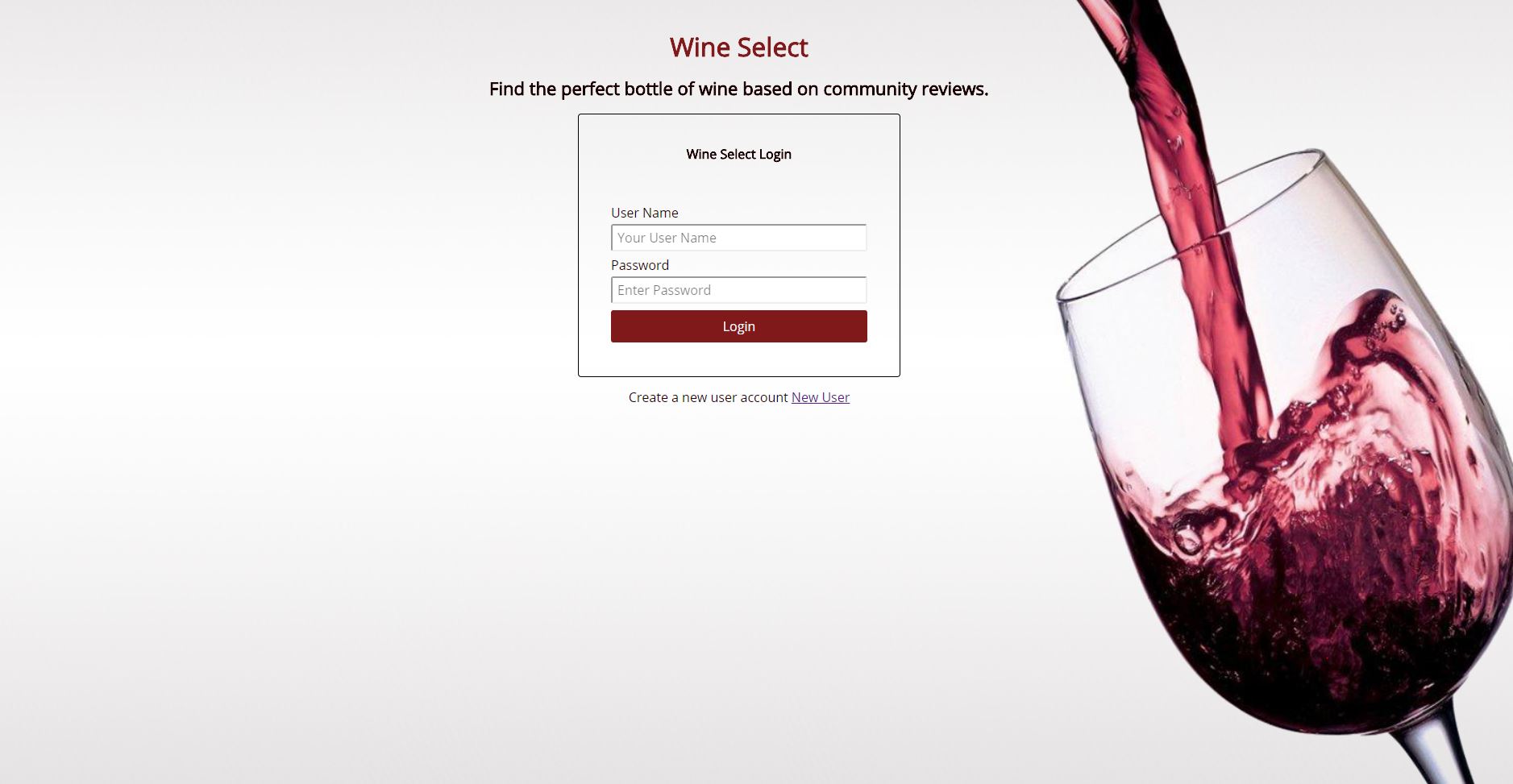Image resolution: width=1513 pixels, height=784 pixels.
Task: Open the New User link
Action: (x=821, y=397)
